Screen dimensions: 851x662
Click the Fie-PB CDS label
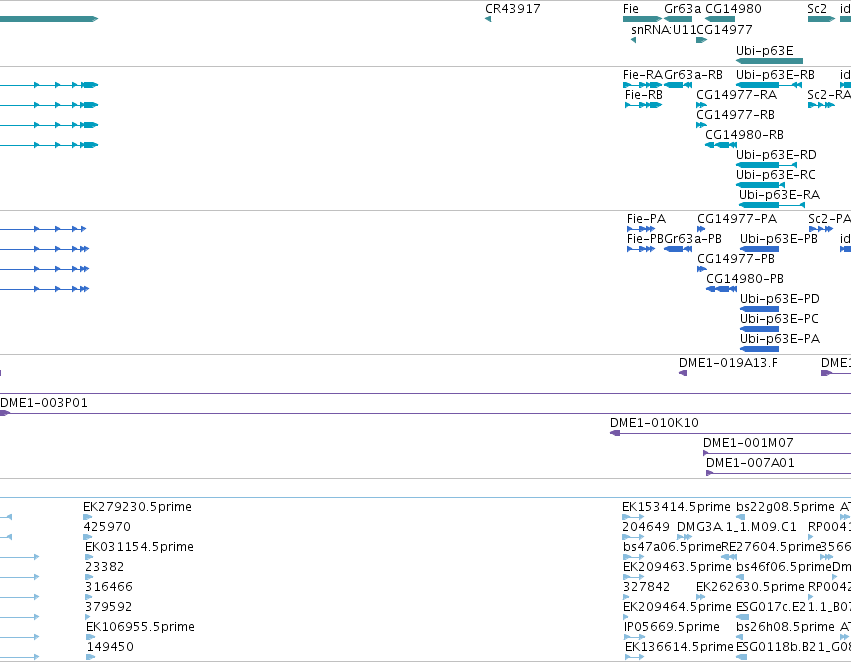click(x=645, y=239)
